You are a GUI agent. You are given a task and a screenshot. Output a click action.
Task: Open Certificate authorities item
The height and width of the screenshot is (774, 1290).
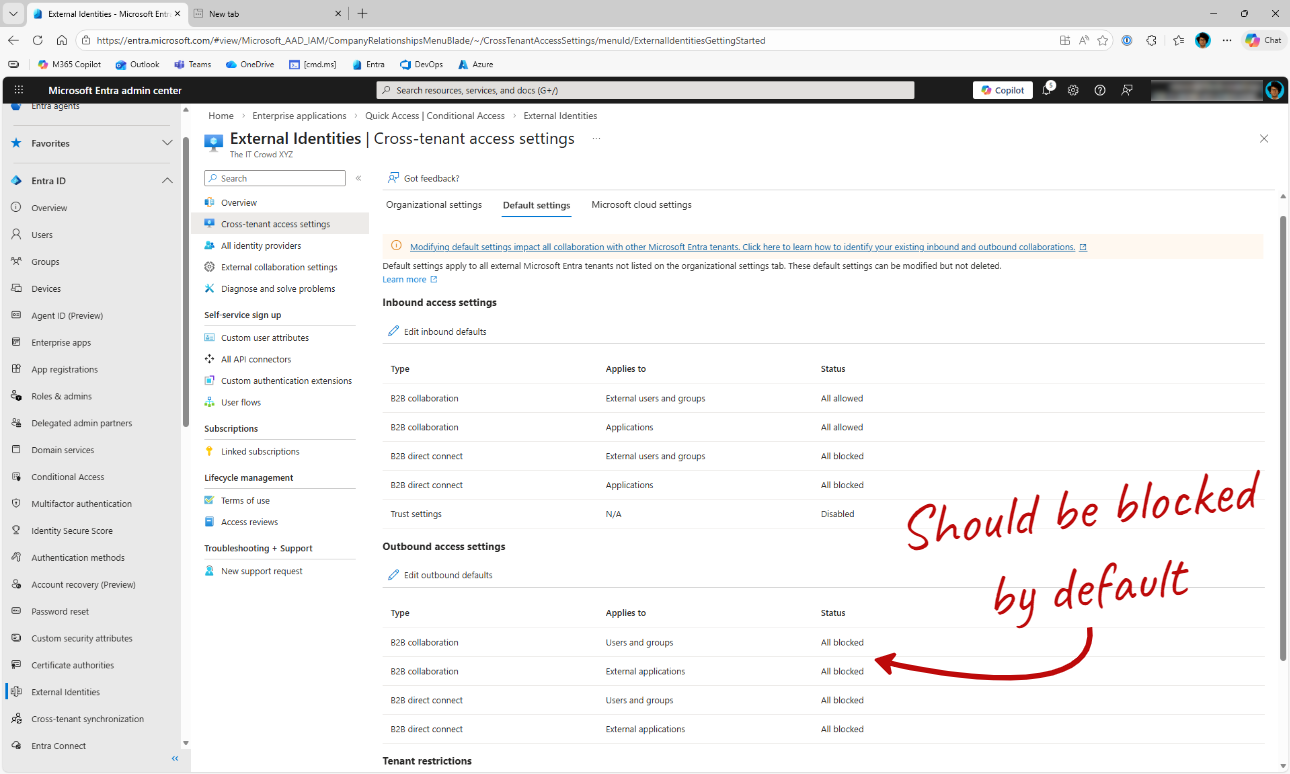tap(72, 665)
